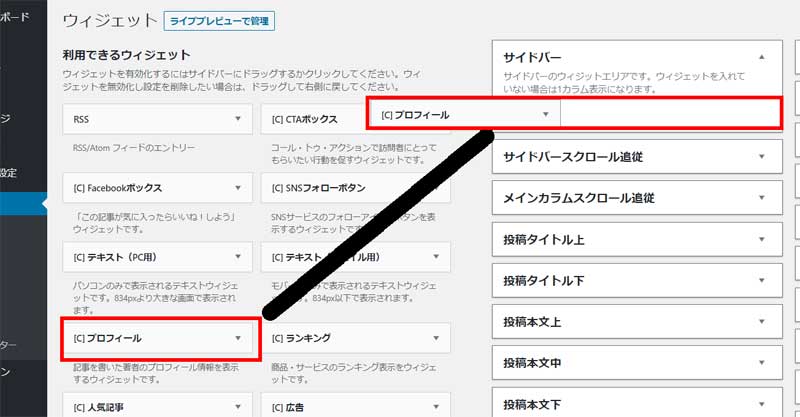Open the 投稿本文中 widget area

762,364
